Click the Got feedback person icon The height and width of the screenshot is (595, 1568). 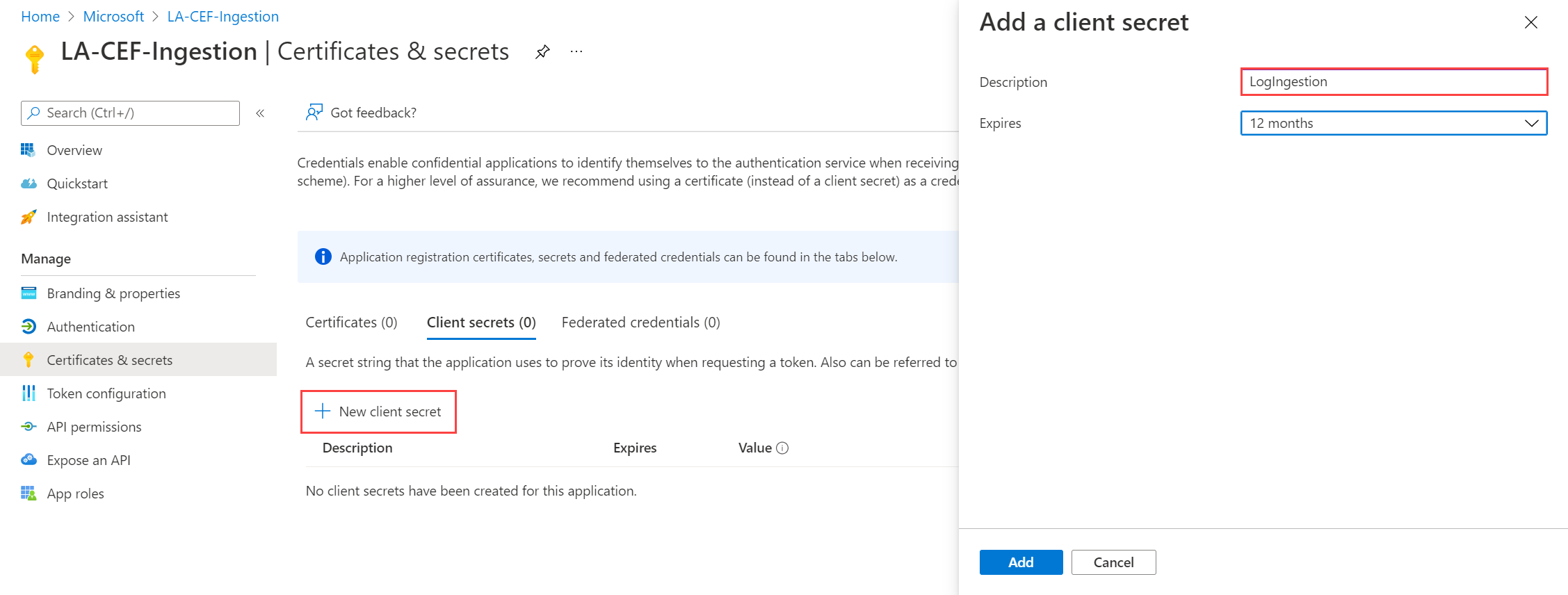click(x=314, y=113)
